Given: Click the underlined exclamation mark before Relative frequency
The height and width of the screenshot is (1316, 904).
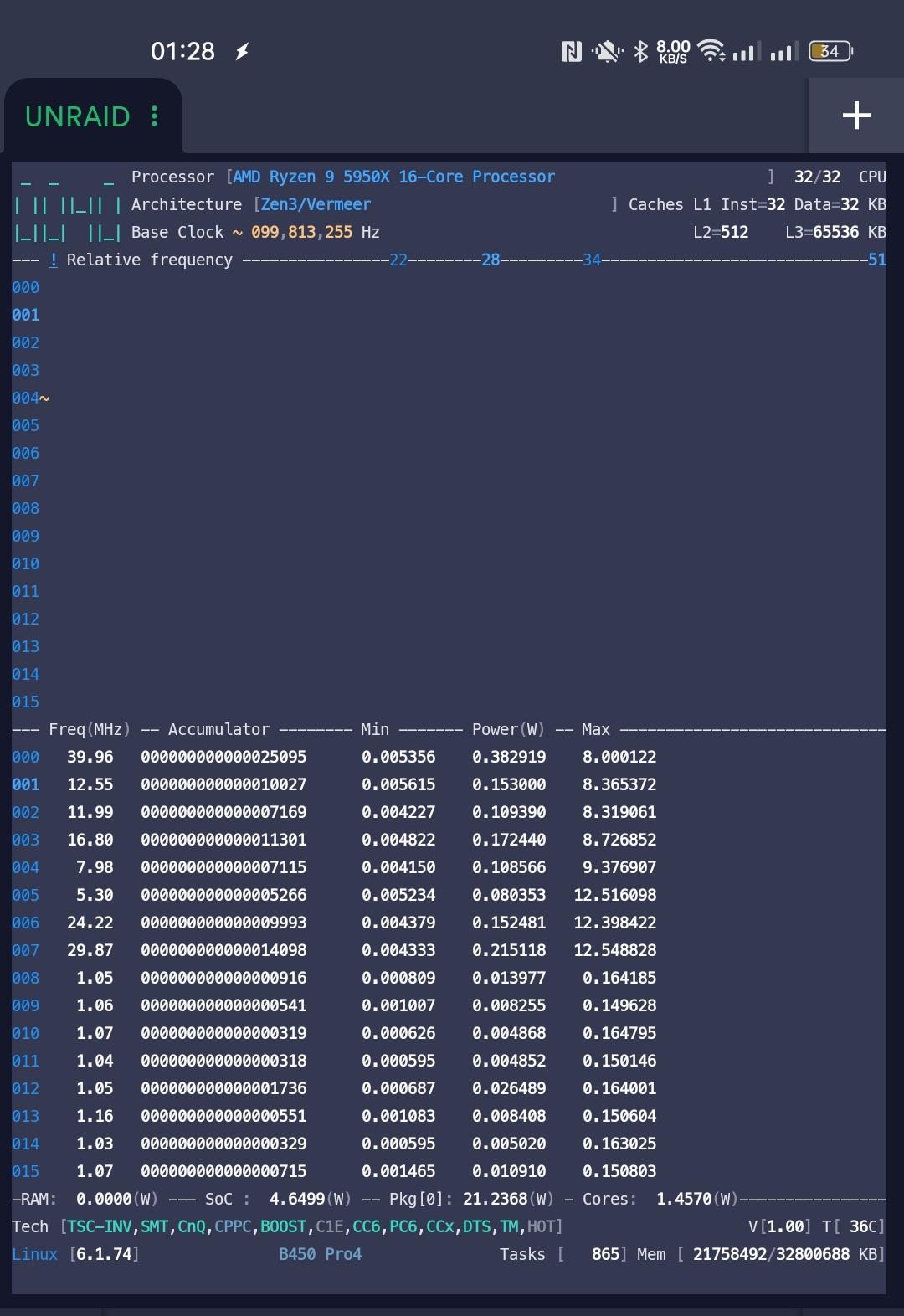Looking at the screenshot, I should coord(54,260).
